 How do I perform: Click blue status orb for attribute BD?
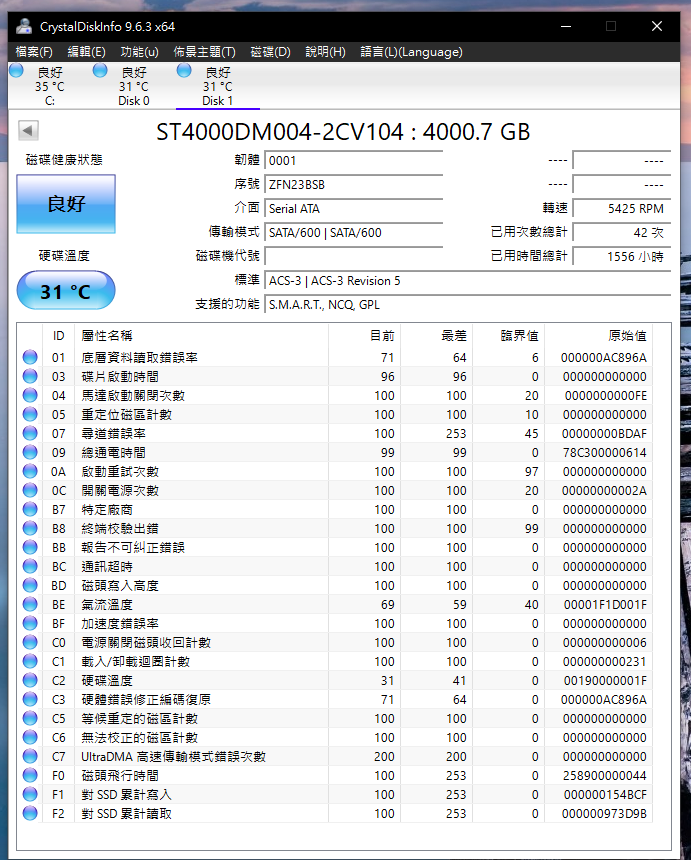coord(30,585)
